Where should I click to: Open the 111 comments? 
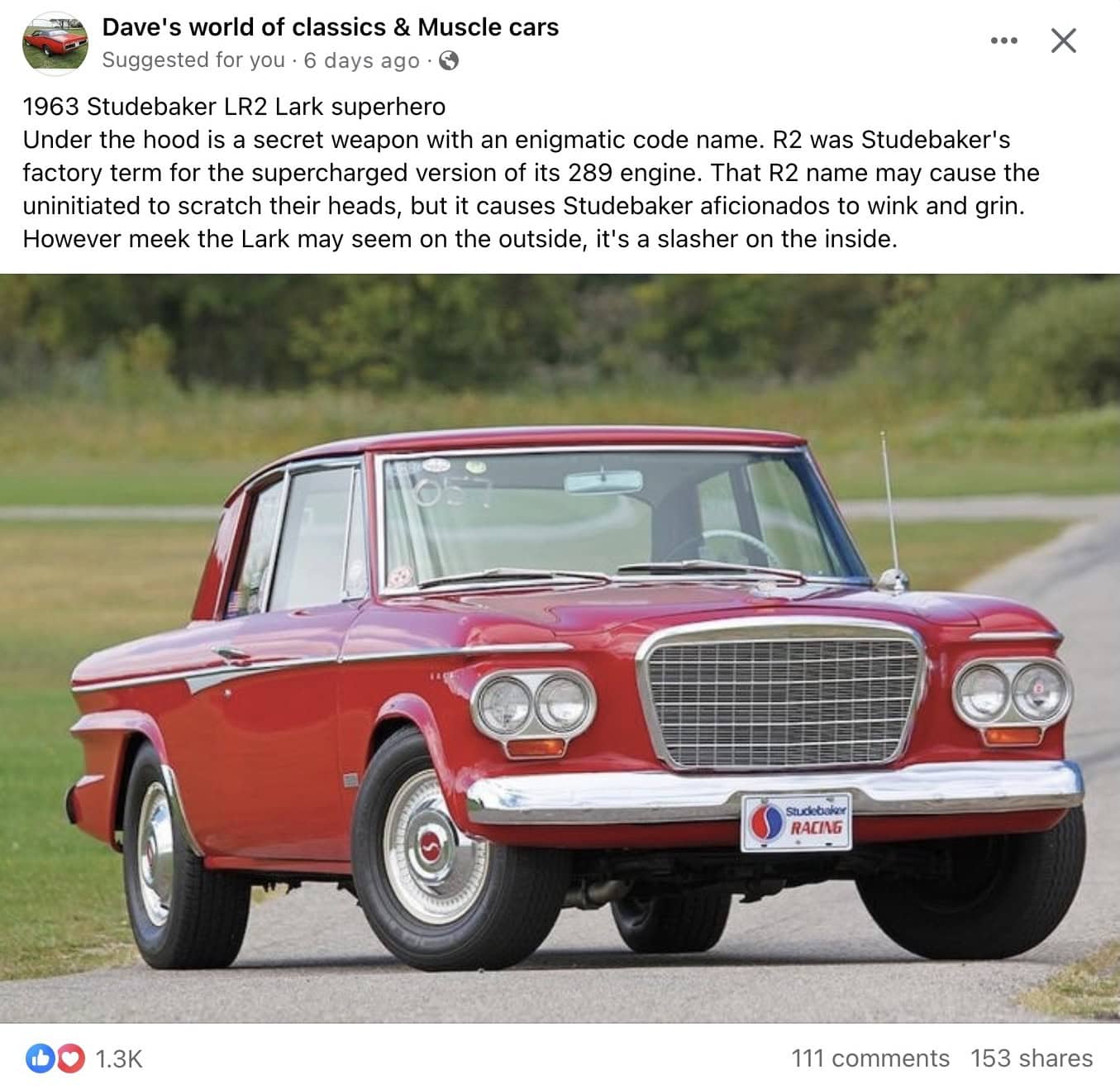[870, 1058]
